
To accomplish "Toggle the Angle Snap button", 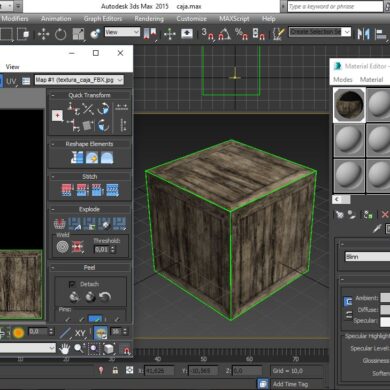I will (x=225, y=34).
